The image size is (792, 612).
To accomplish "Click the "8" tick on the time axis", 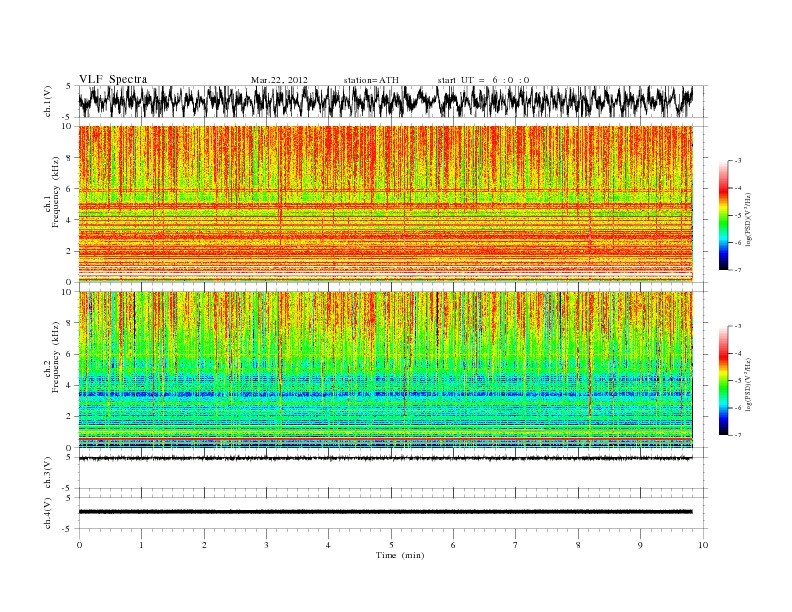I will (578, 545).
